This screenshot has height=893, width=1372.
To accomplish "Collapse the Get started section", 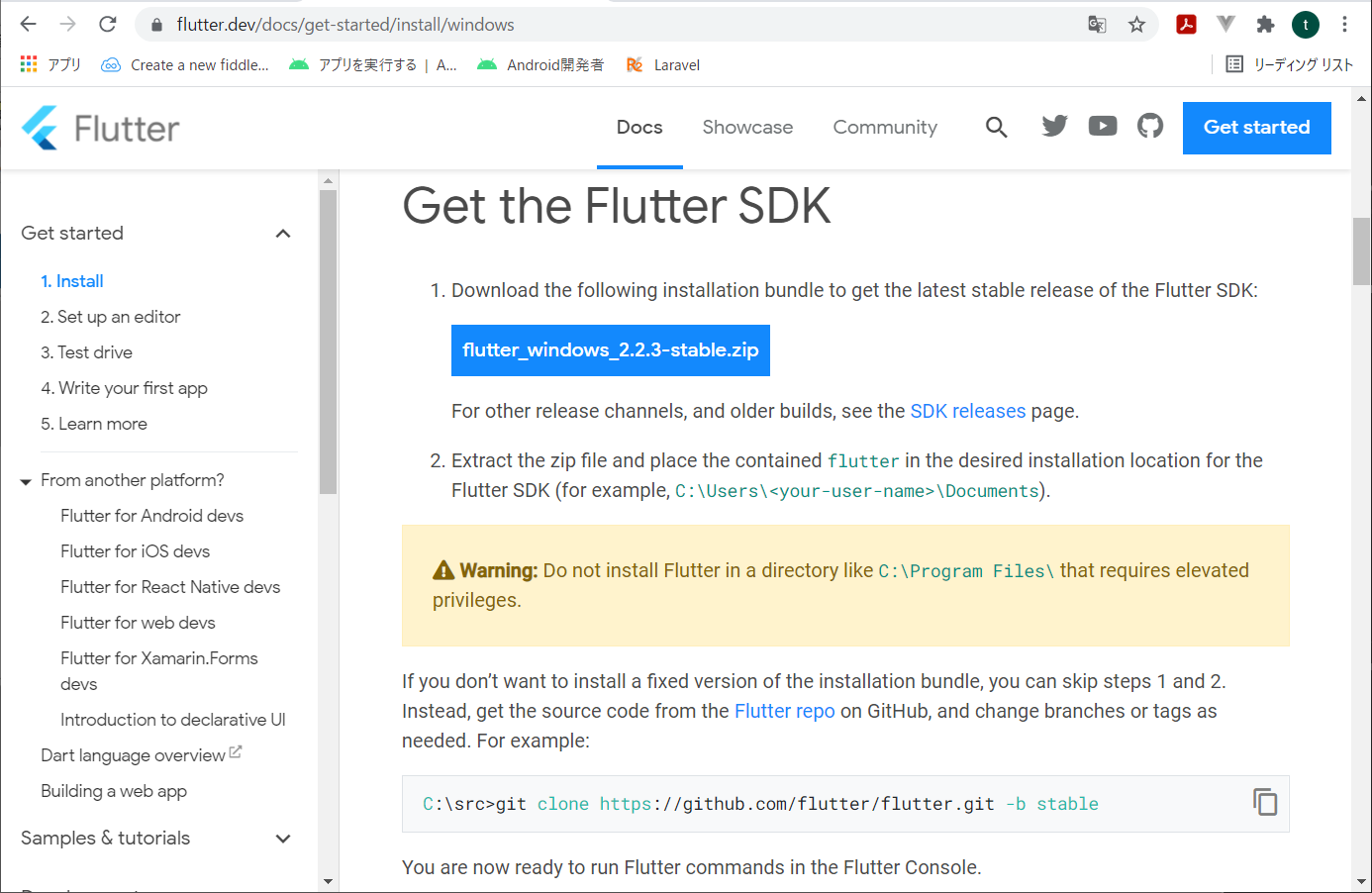I will tap(283, 234).
